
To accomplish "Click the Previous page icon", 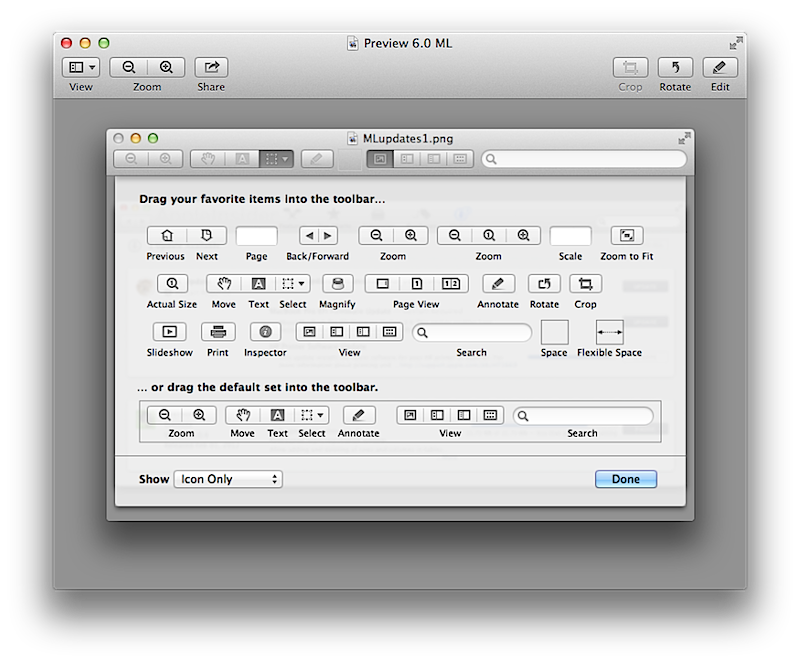I will point(165,236).
